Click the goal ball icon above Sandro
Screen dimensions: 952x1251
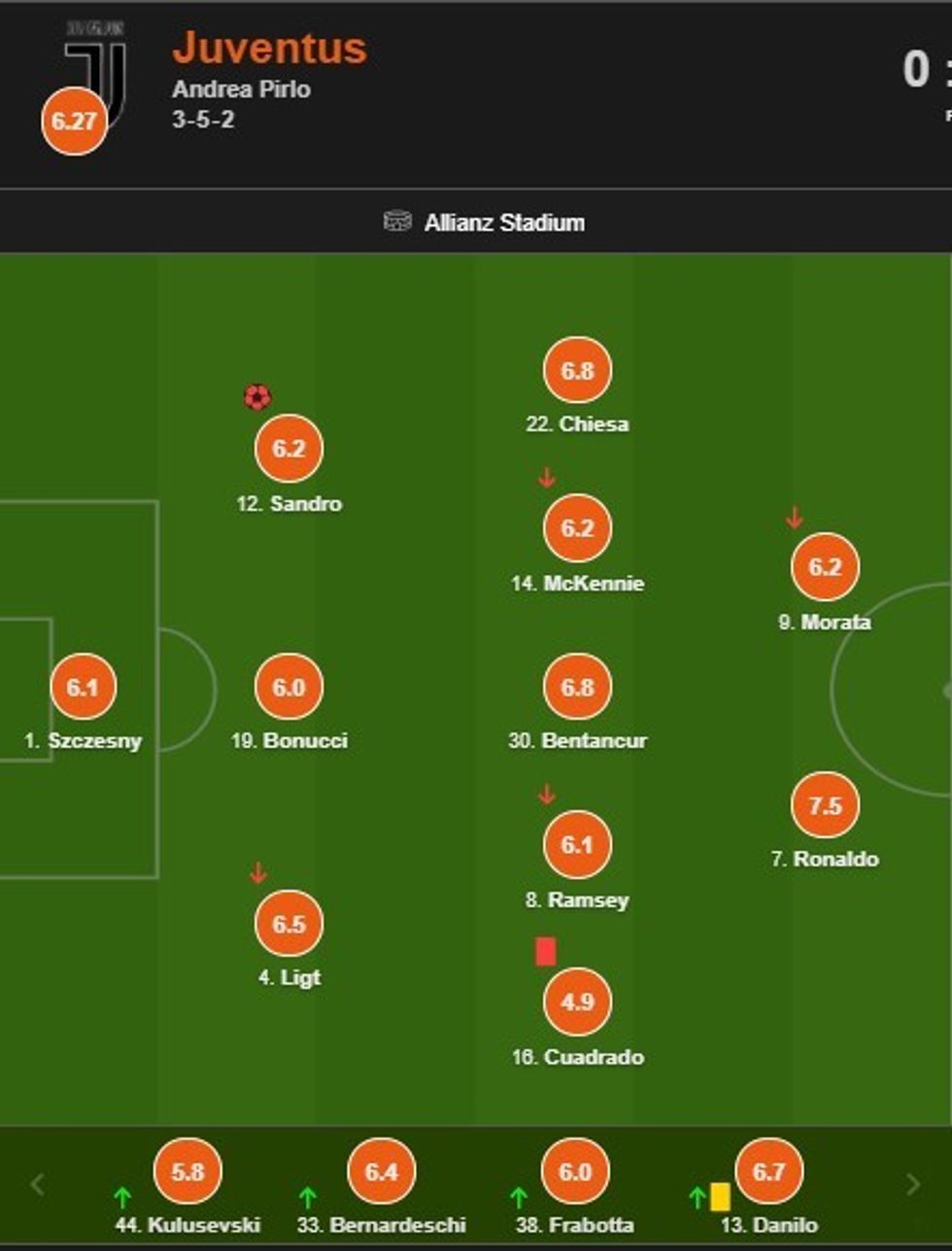coord(257,397)
